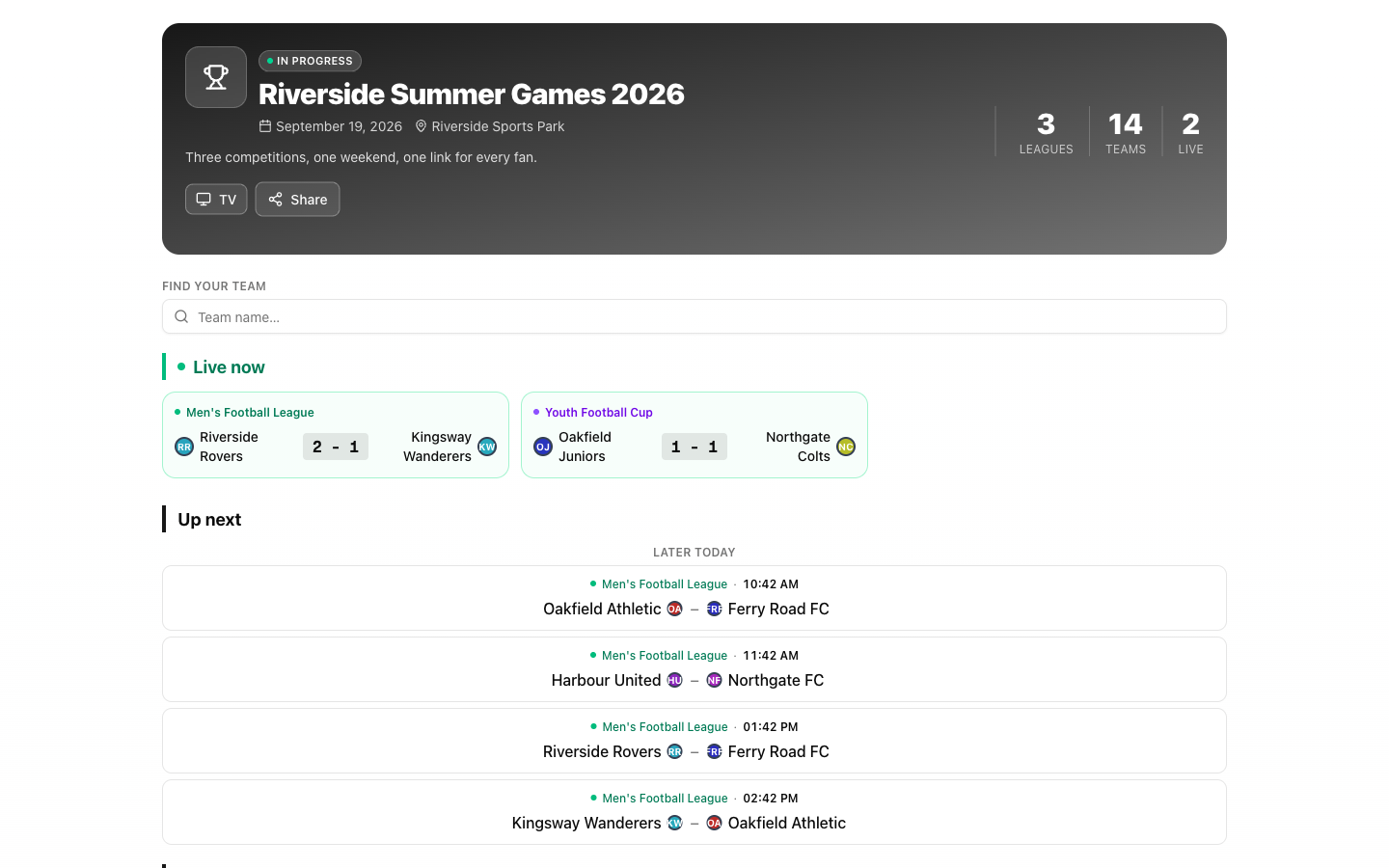Click the trophy icon in the header
Image resolution: width=1389 pixels, height=868 pixels.
(216, 77)
